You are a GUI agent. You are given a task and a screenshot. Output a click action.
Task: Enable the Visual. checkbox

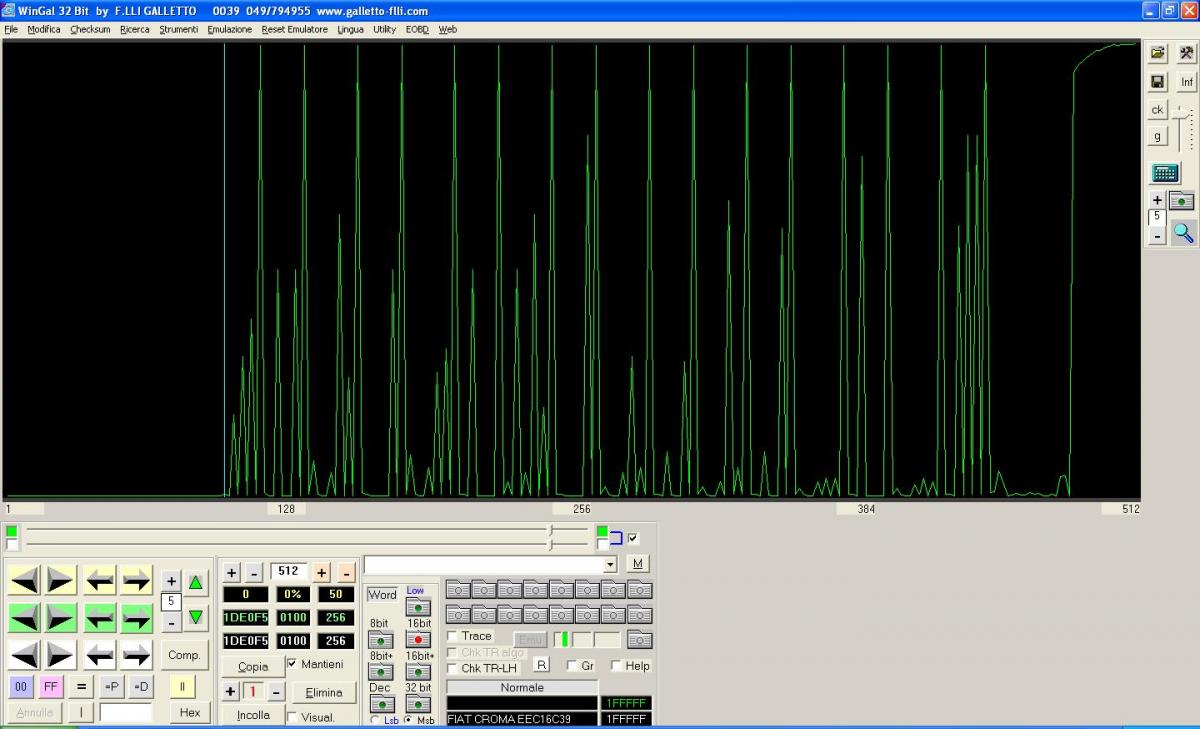point(292,717)
